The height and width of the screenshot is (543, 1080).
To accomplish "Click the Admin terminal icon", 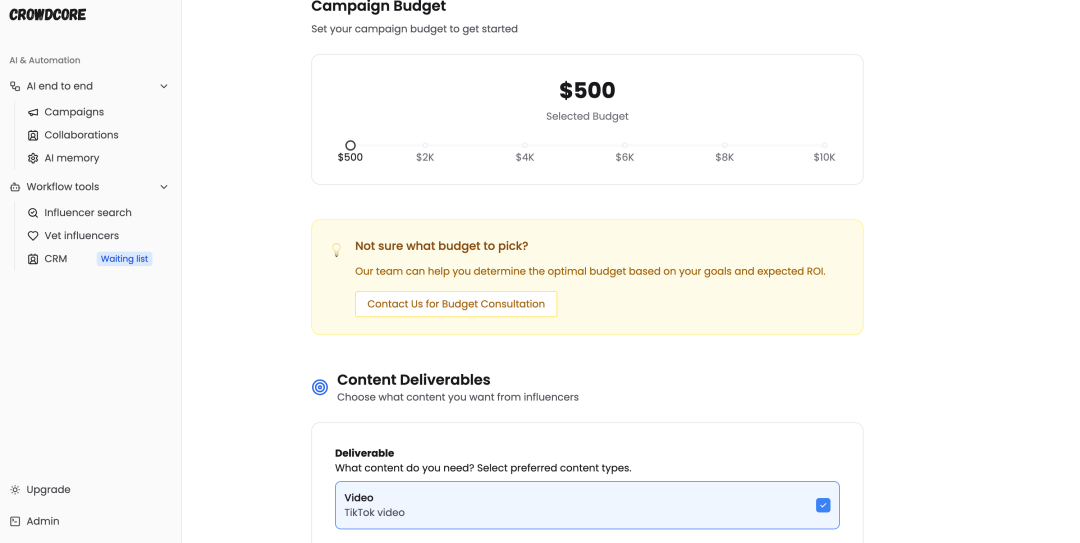I will [15, 522].
